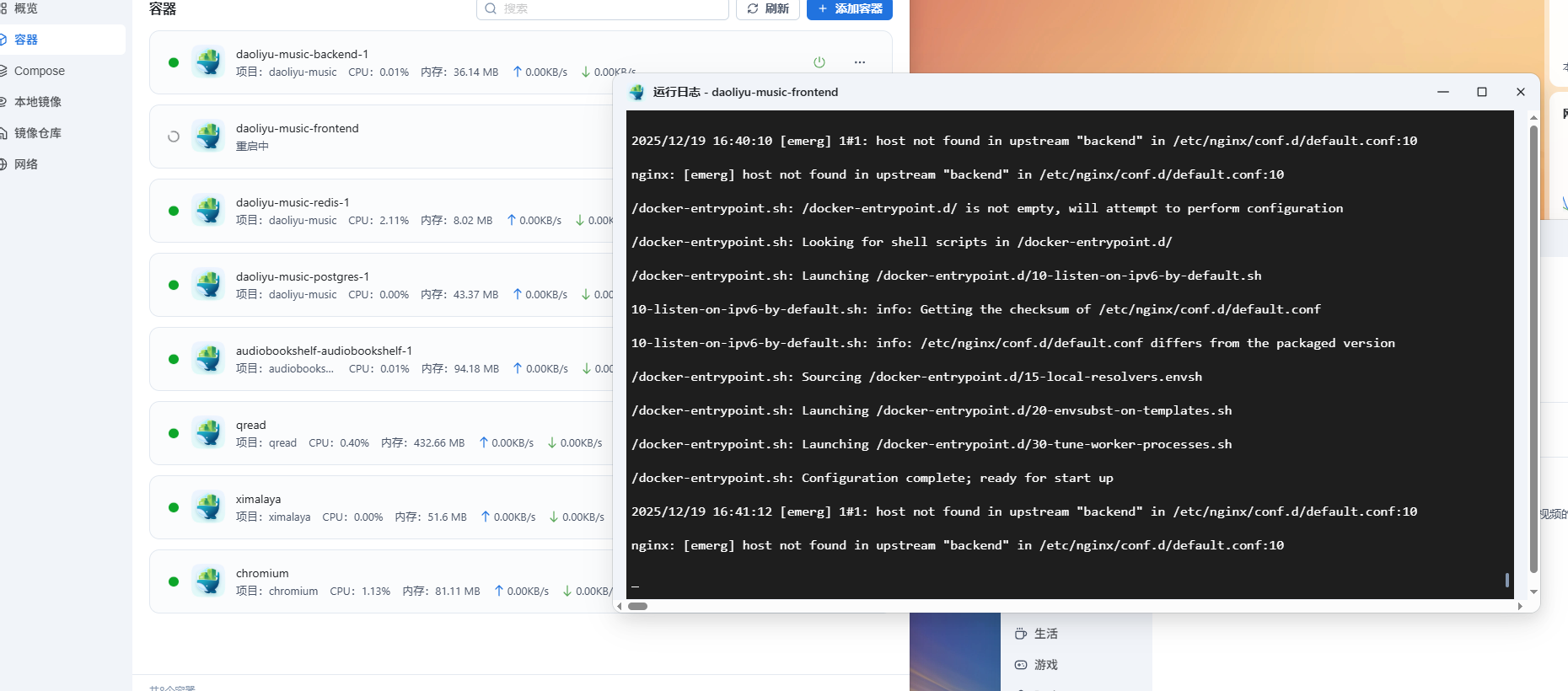Click the qread memory value 432.66 MB
The width and height of the screenshot is (1568, 691).
pos(439,443)
